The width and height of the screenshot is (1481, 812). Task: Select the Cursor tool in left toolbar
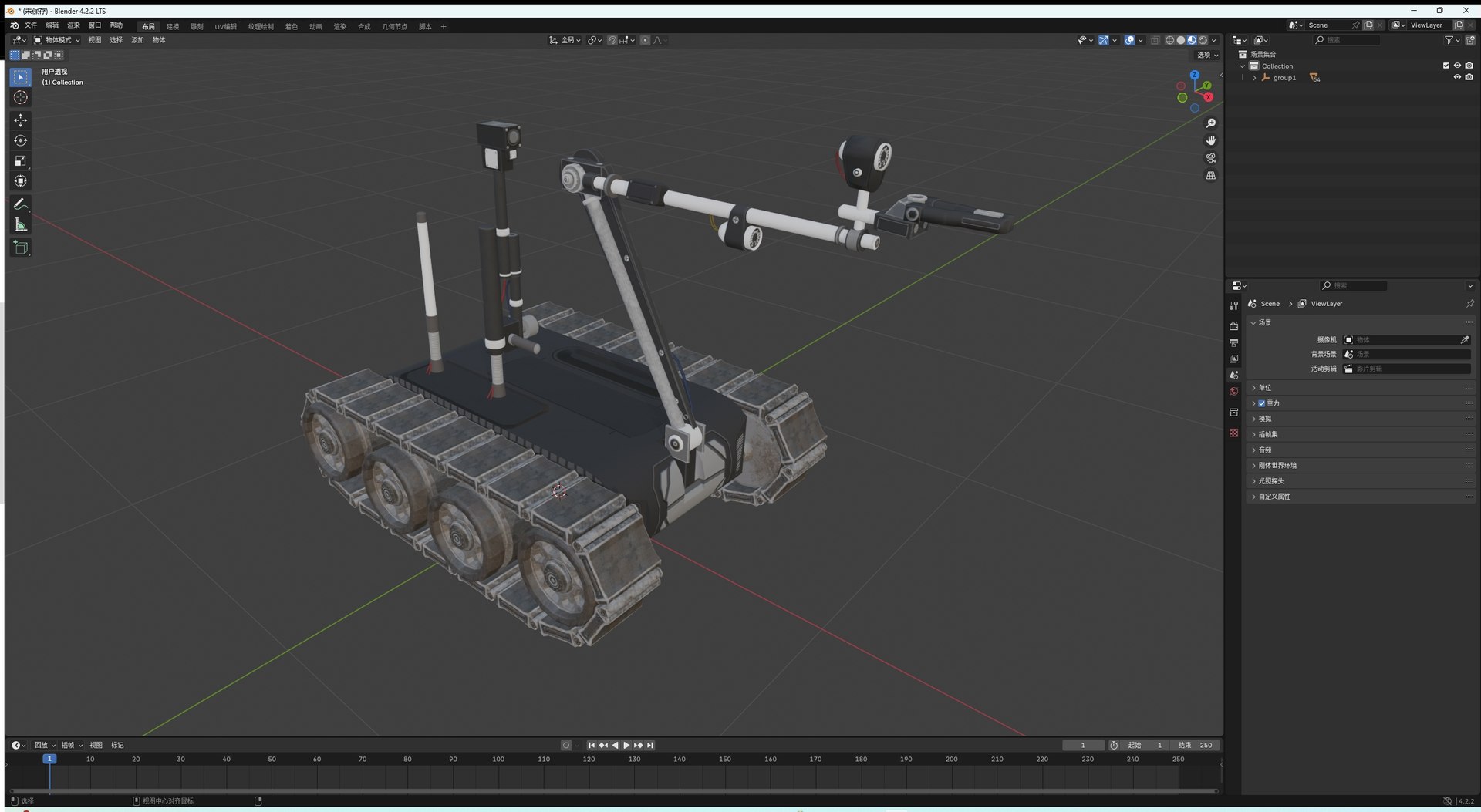[21, 97]
